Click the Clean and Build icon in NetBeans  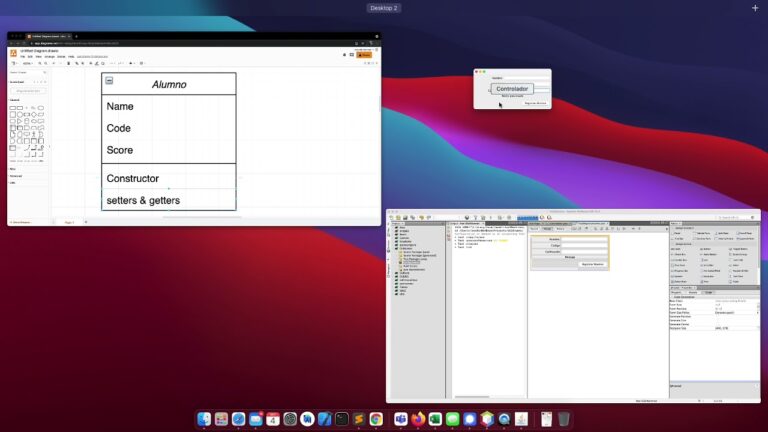[x=483, y=217]
